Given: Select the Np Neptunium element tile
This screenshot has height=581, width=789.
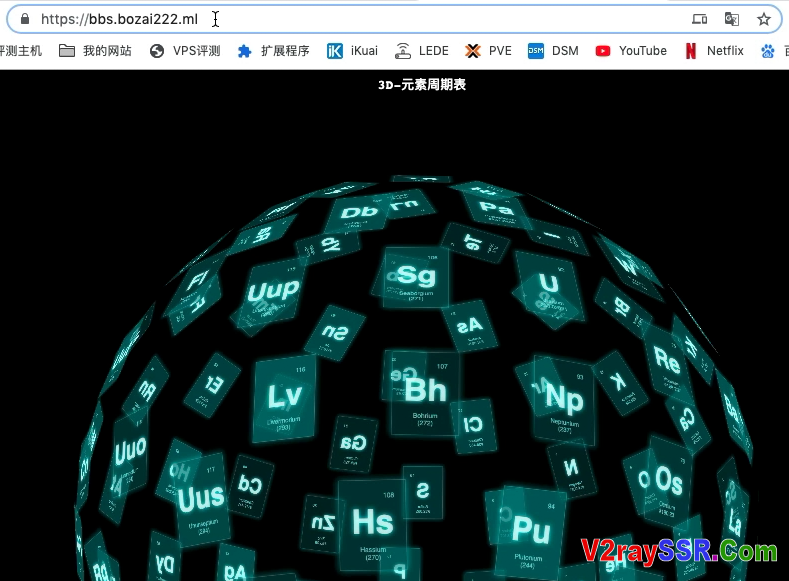Looking at the screenshot, I should [565, 398].
